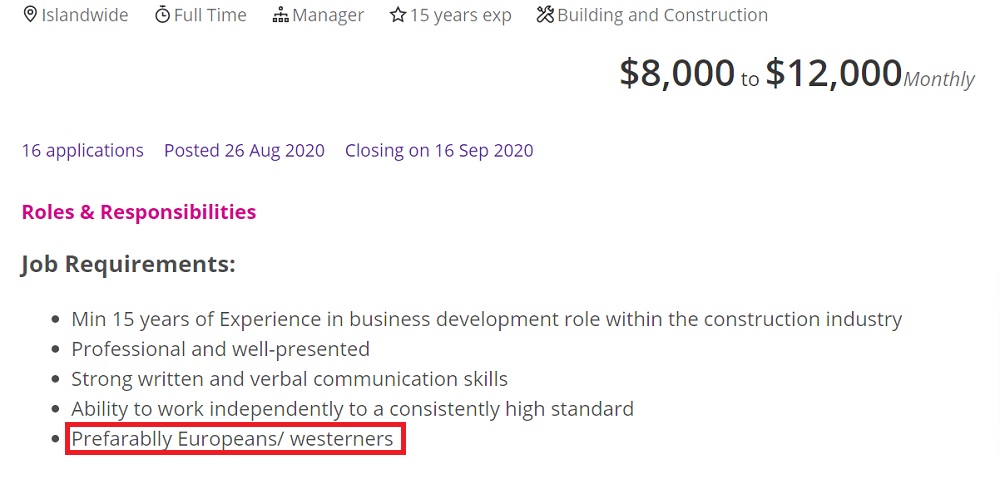Click the Roles & Responsibilities heading
Viewport: 1000px width, 484px height.
(x=139, y=212)
